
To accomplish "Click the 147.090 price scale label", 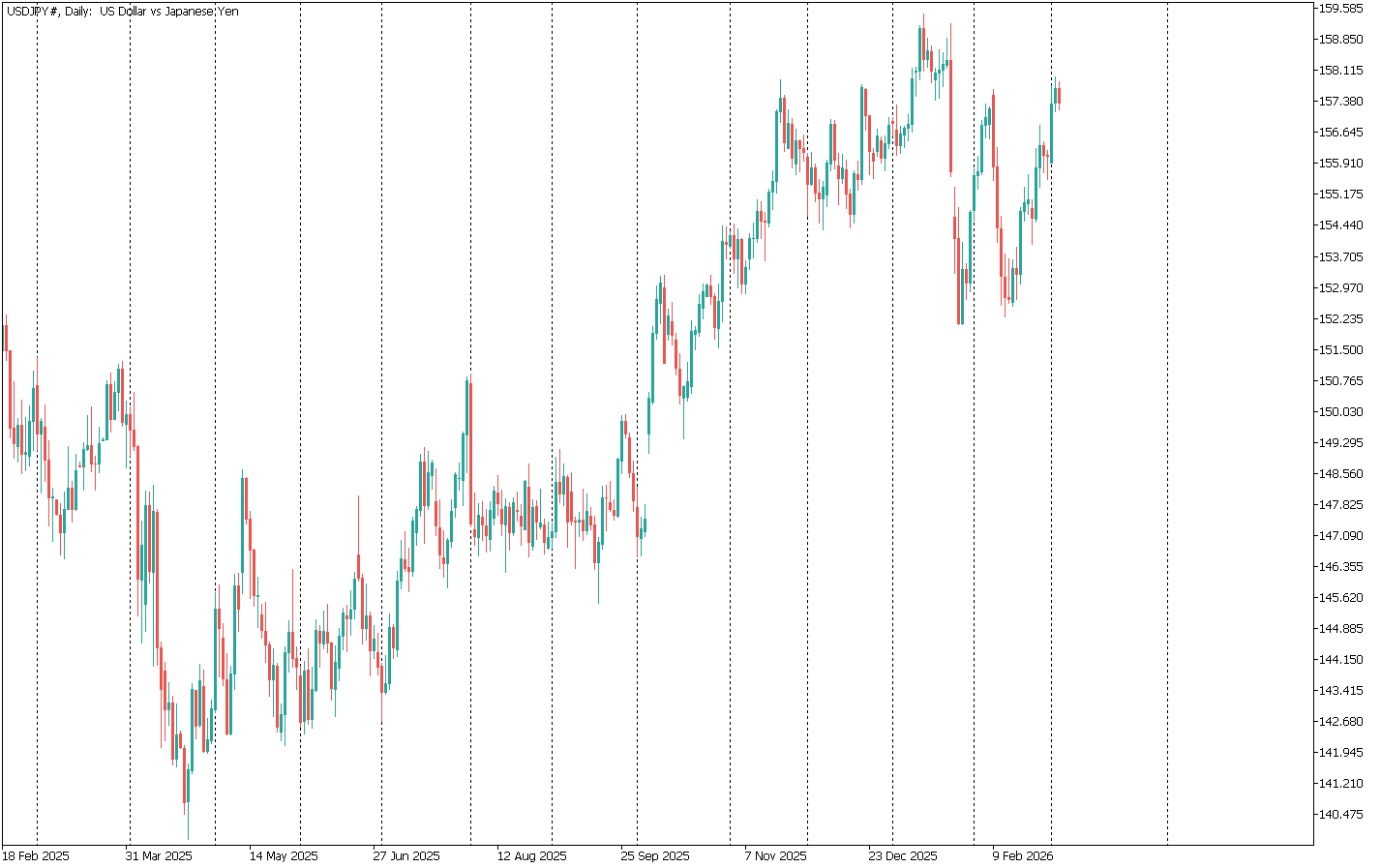I will click(x=1341, y=536).
